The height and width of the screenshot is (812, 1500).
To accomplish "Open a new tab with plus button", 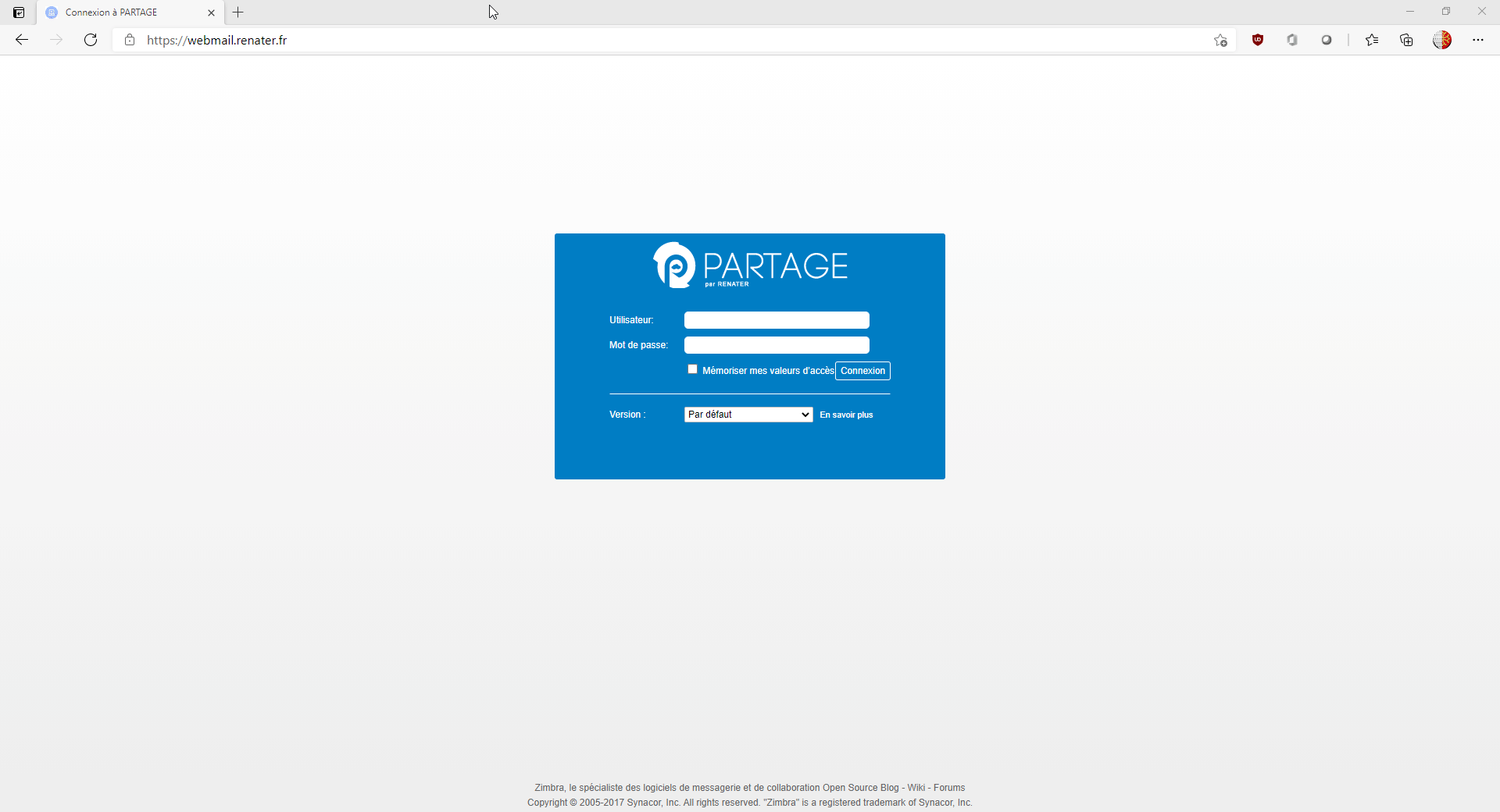I will tap(238, 12).
